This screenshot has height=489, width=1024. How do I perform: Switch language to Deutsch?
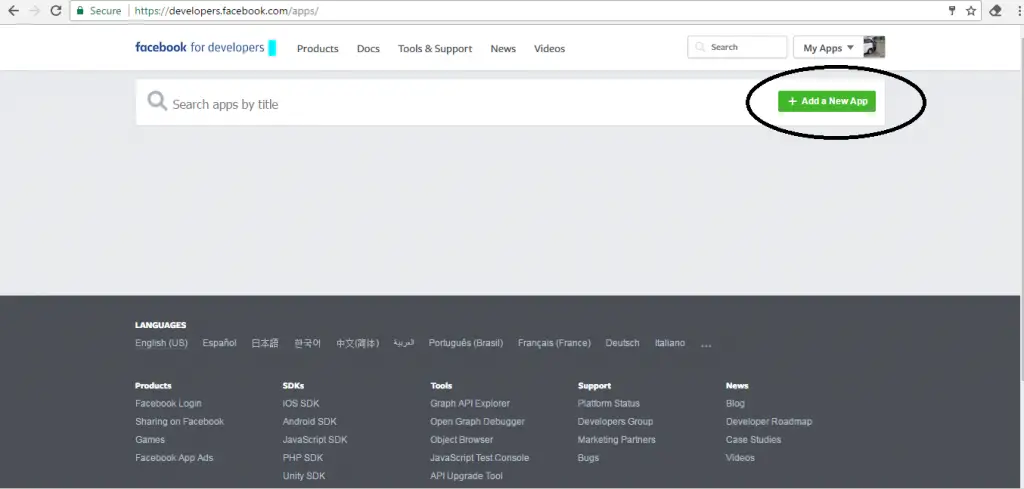(622, 343)
